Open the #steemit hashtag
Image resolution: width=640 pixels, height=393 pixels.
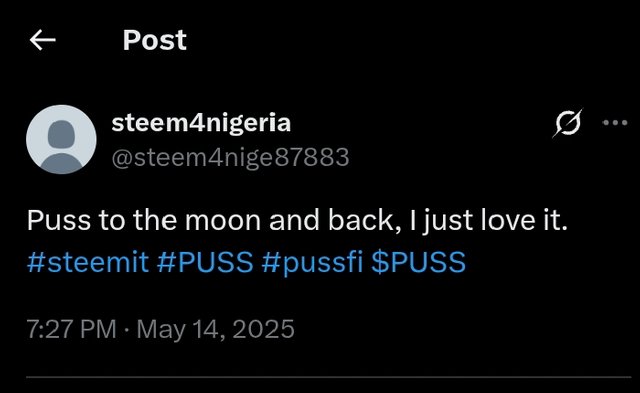88,262
